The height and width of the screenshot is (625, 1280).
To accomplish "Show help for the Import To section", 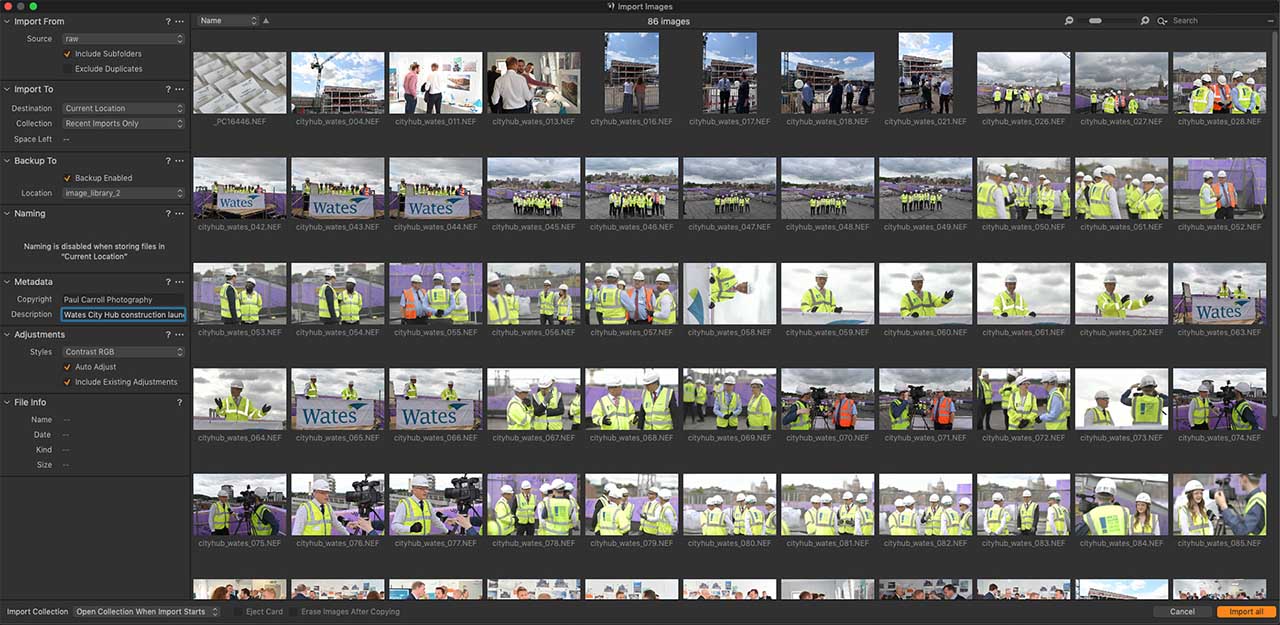I will pyautogui.click(x=168, y=89).
